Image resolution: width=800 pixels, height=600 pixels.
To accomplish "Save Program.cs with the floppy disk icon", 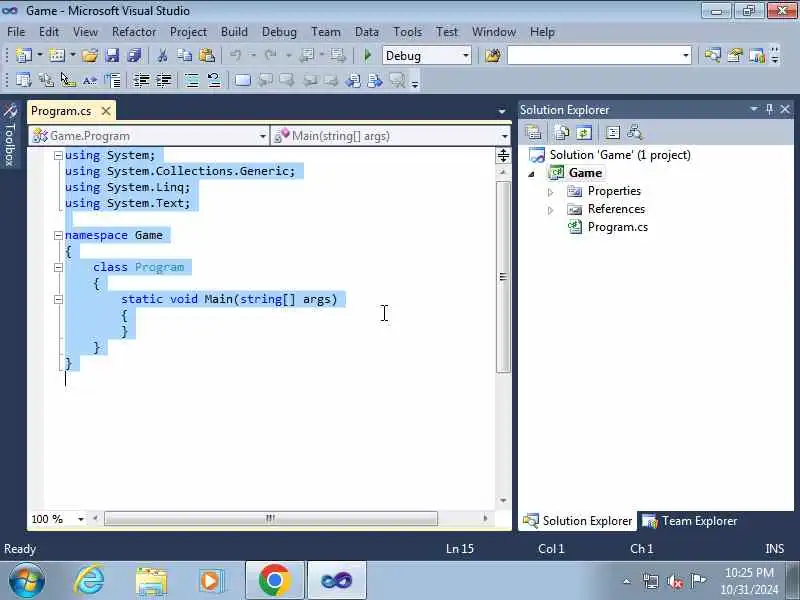I will [x=112, y=55].
